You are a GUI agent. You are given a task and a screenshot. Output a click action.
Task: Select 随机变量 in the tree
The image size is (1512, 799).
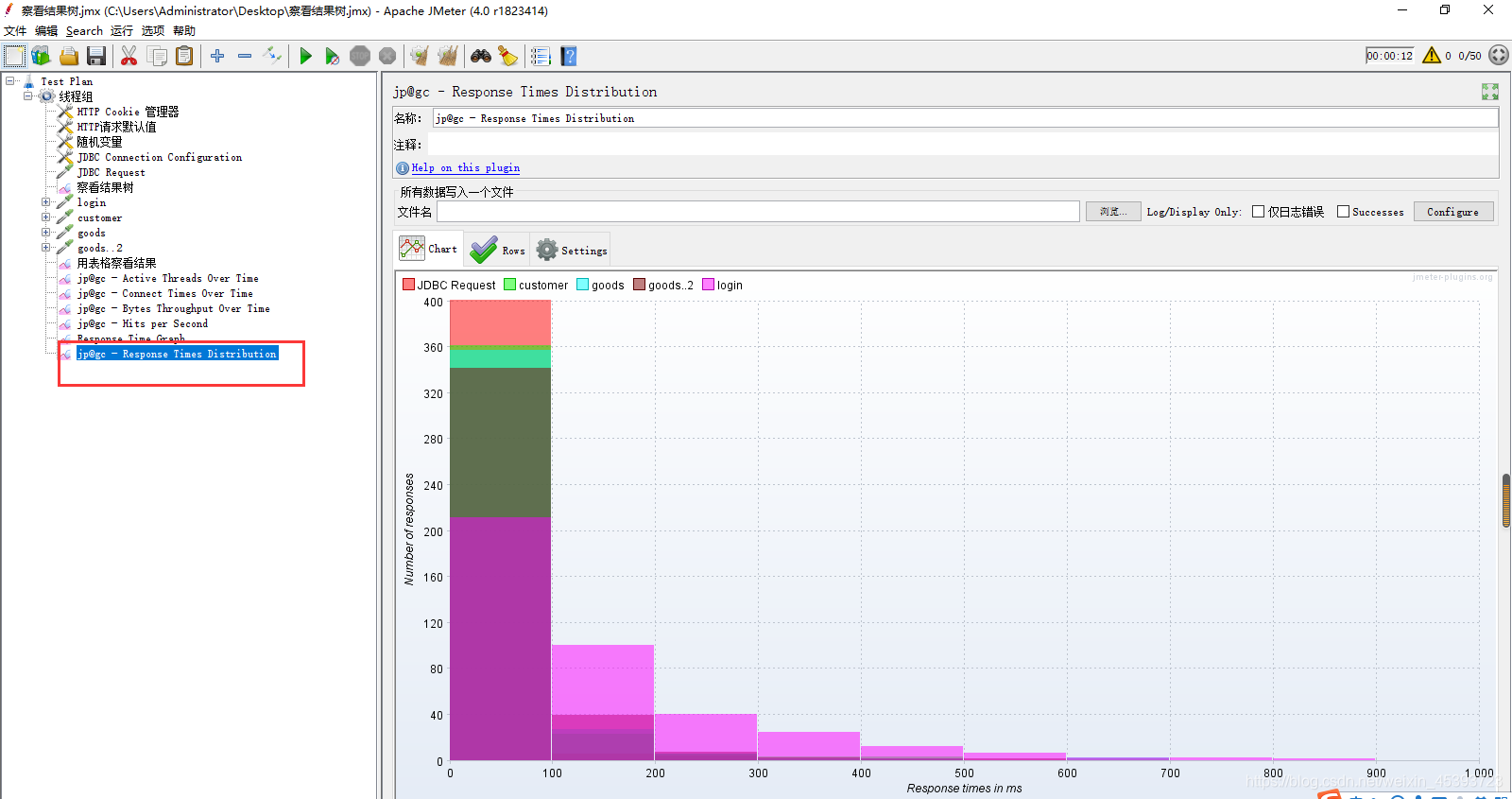(x=99, y=142)
